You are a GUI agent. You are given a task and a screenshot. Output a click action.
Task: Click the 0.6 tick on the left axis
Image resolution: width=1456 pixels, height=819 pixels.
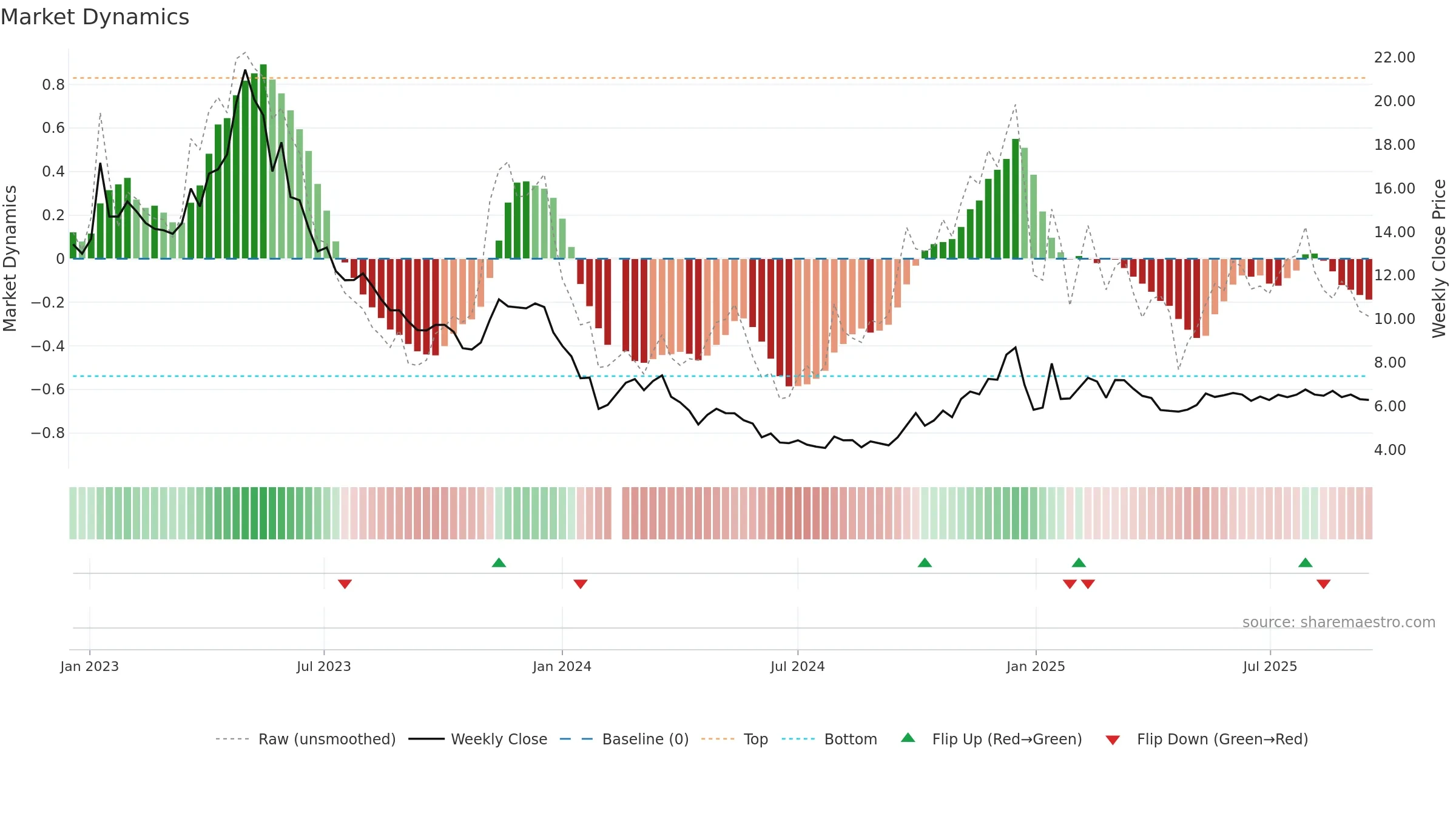point(53,128)
